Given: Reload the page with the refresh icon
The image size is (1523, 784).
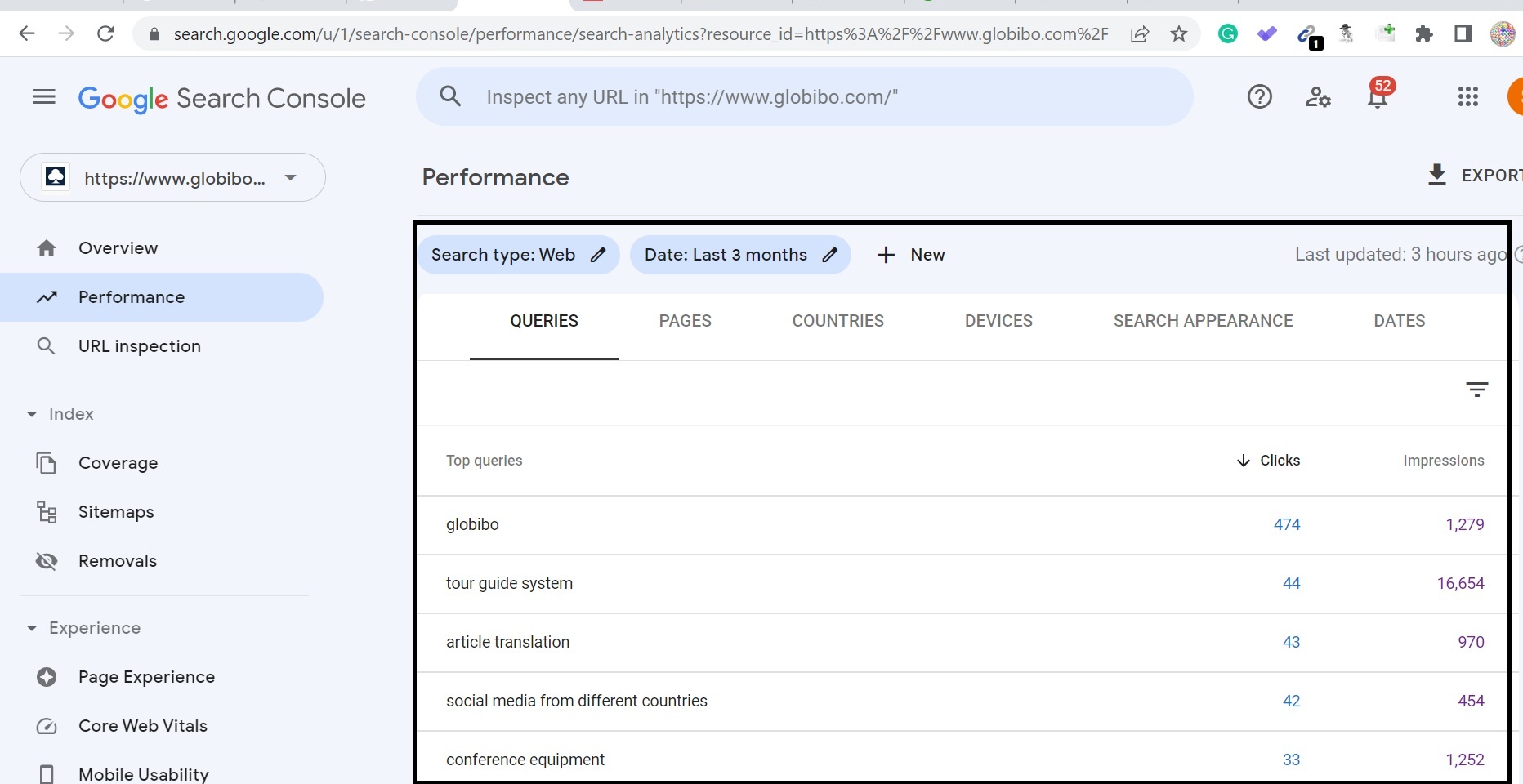Looking at the screenshot, I should (x=105, y=33).
